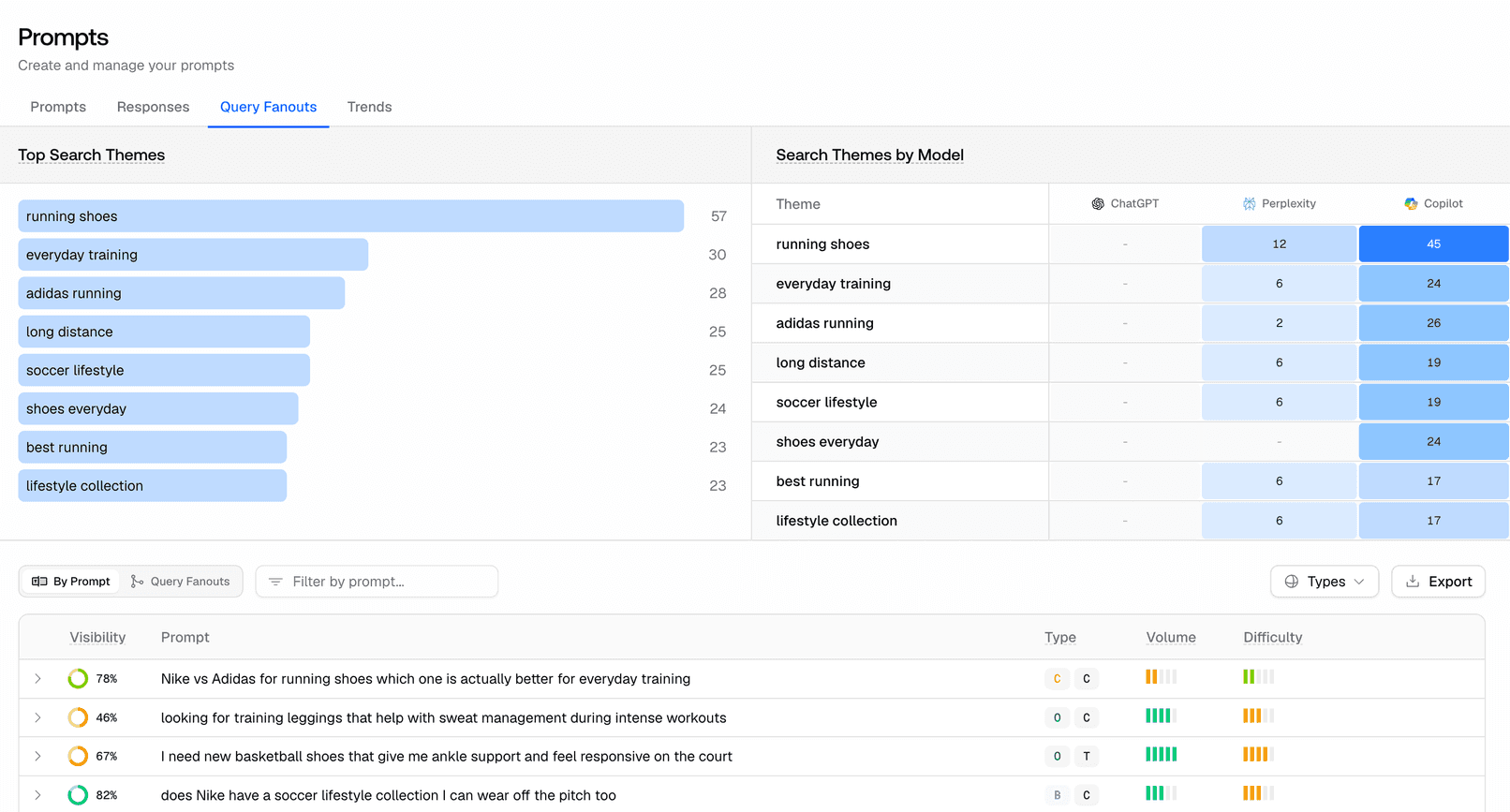The height and width of the screenshot is (812, 1510).
Task: Click the 78% visibility ring icon
Action: click(78, 679)
